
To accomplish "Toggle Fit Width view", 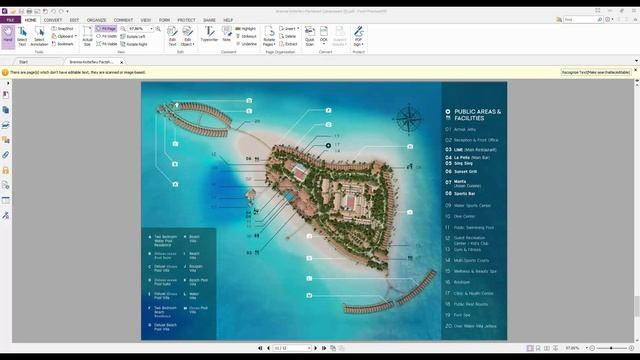I will (106, 36).
